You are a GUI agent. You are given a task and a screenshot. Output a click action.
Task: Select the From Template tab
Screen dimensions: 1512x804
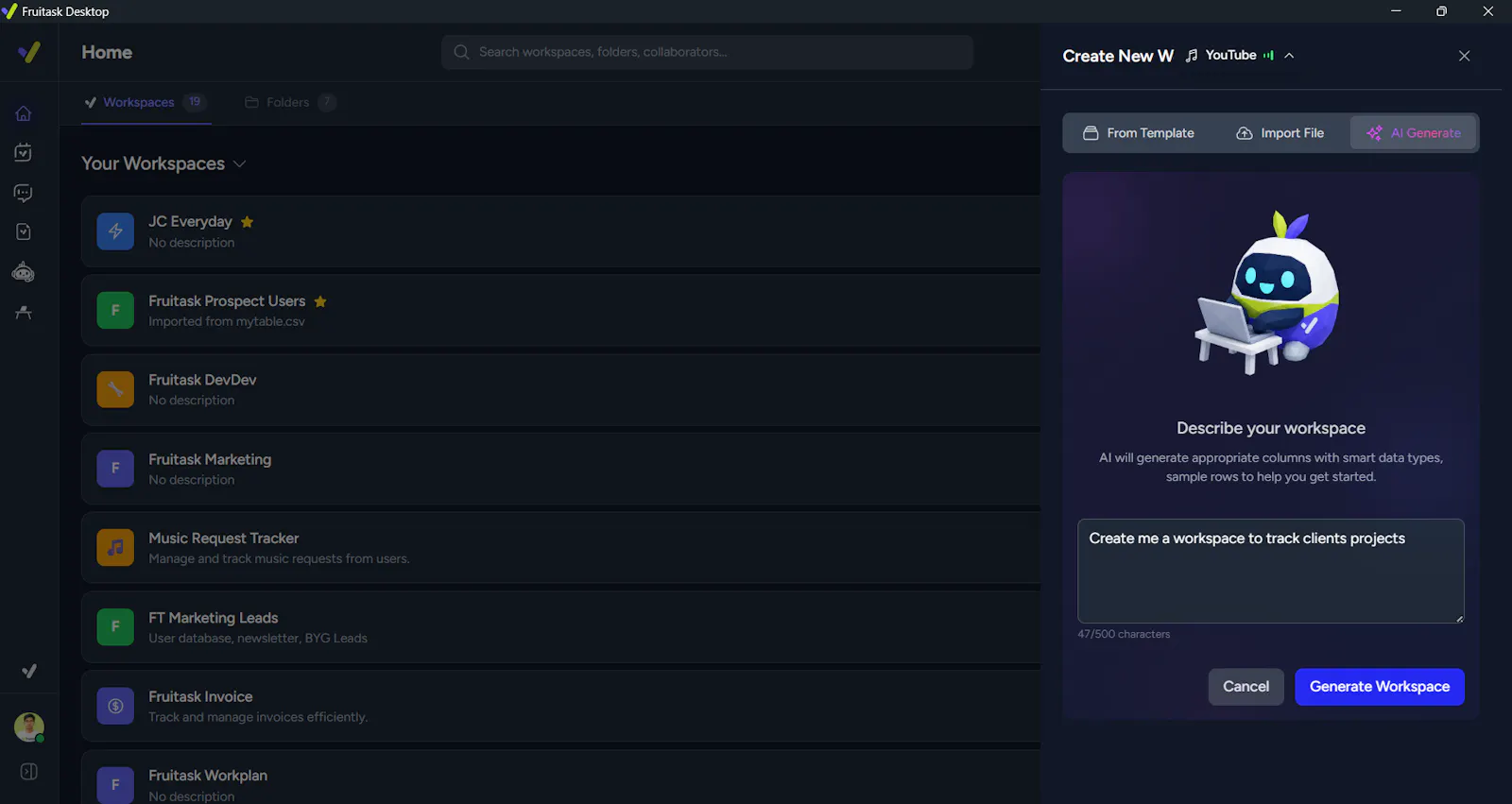pyautogui.click(x=1138, y=133)
